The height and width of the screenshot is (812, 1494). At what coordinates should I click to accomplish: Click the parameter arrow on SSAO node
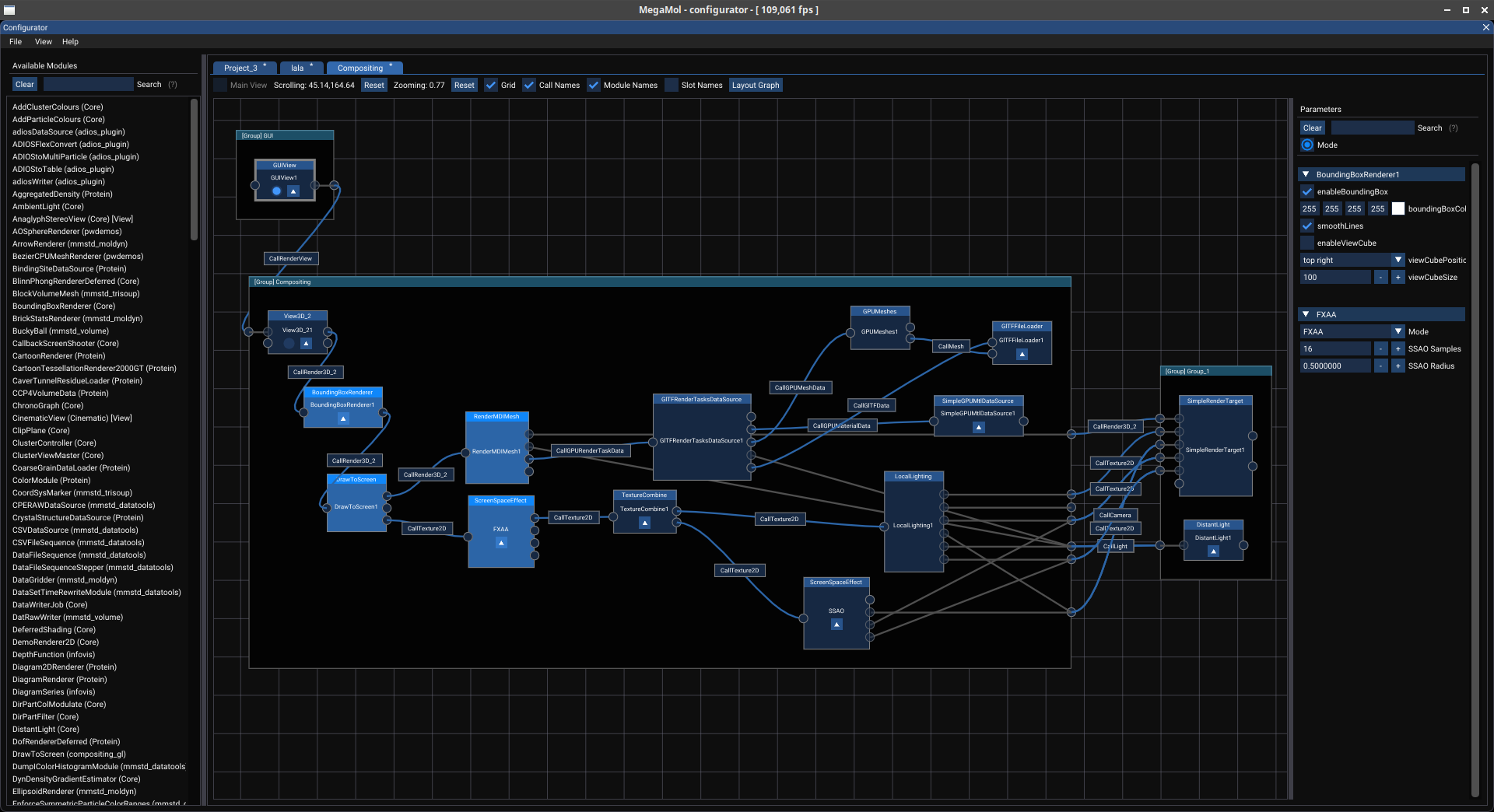point(836,624)
